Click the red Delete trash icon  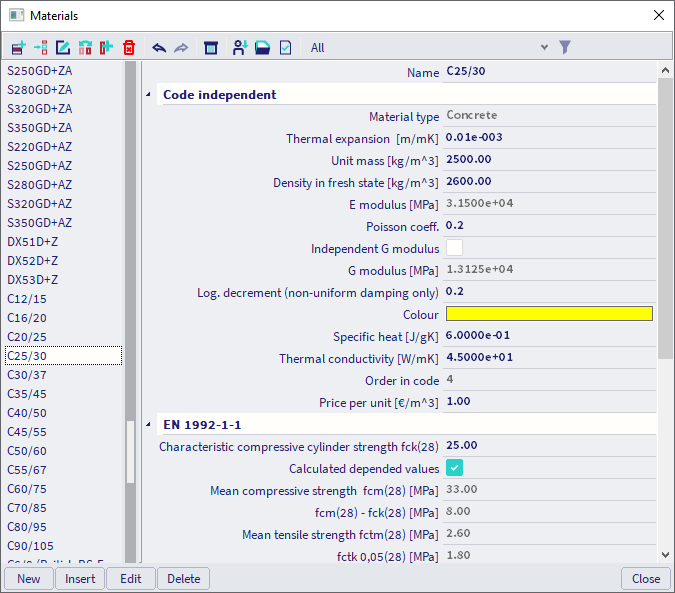(x=128, y=47)
